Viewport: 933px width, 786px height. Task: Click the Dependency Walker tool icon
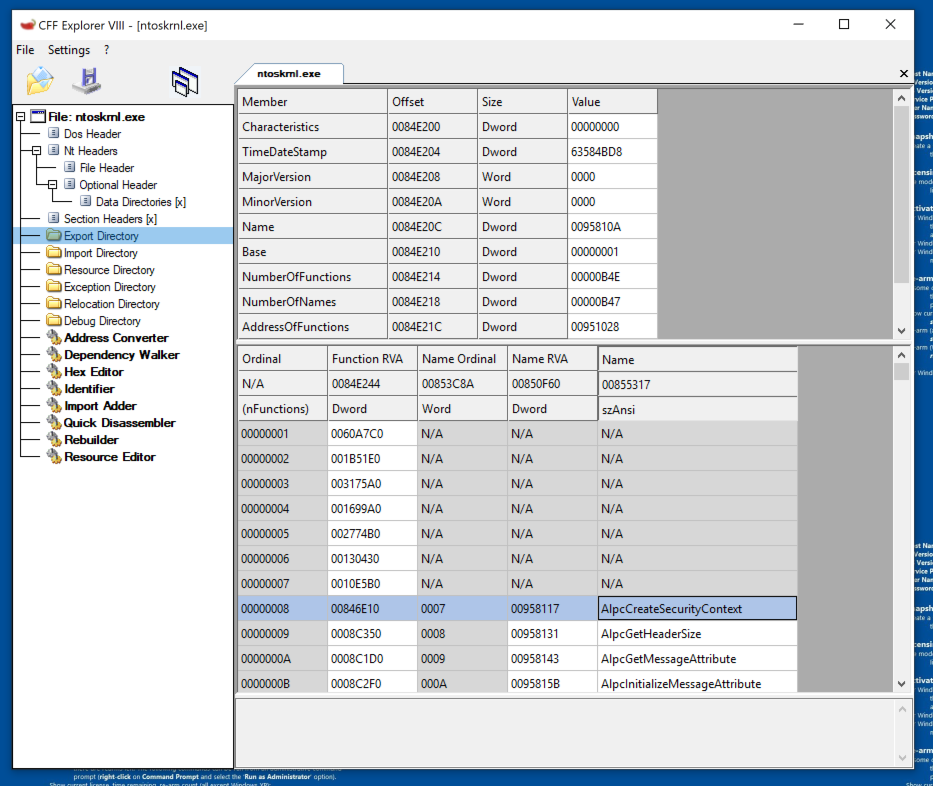[x=54, y=355]
